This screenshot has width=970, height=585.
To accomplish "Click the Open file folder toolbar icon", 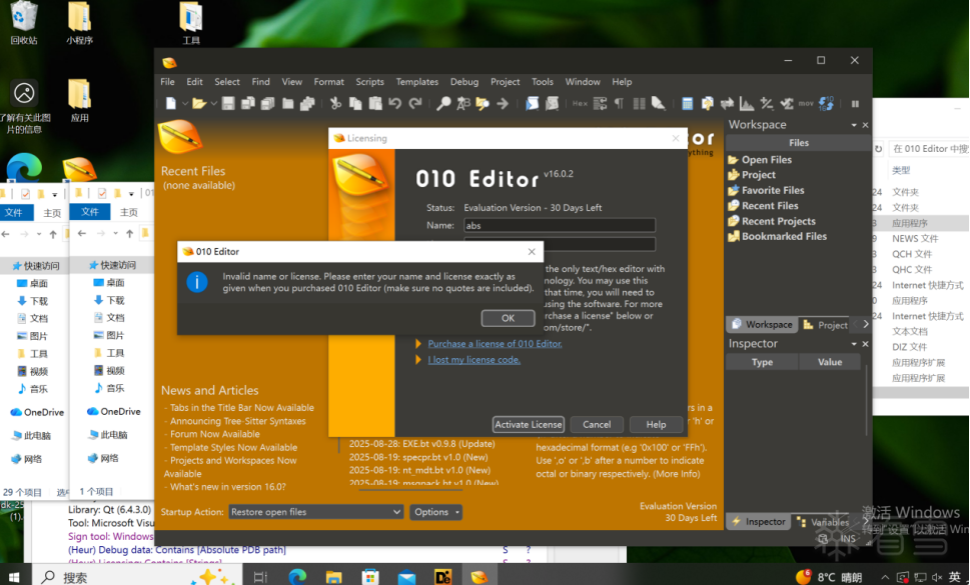I will 199,104.
